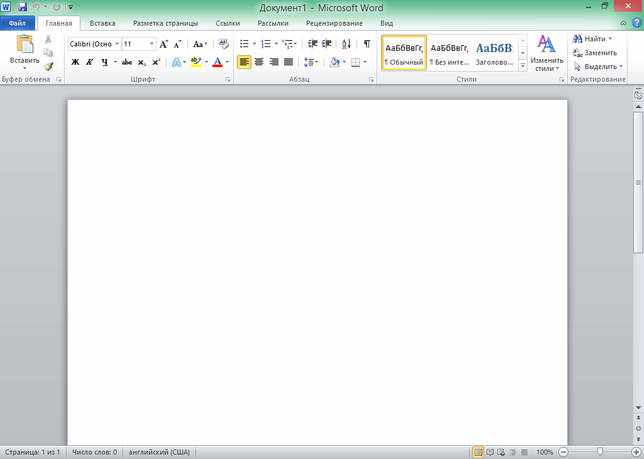
Task: Open the Change Case (Aa) dropdown
Action: point(200,44)
